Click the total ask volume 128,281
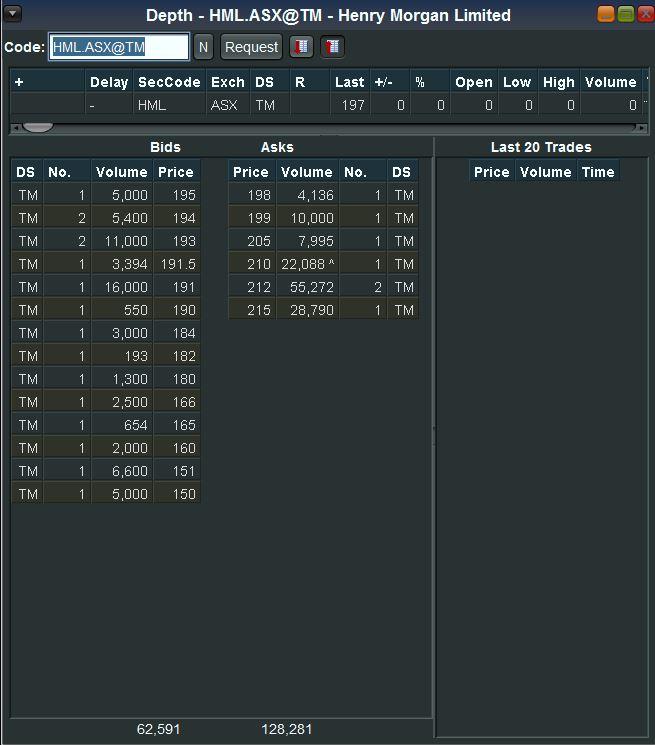 286,729
